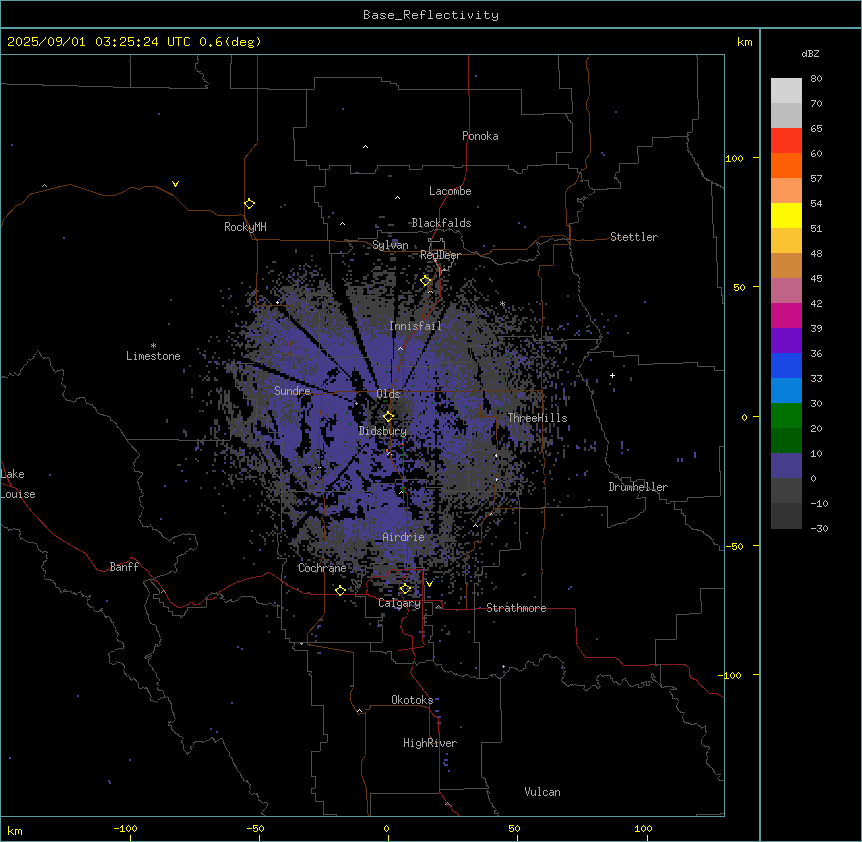Select the white caret marker southwest of Okotoks
This screenshot has height=842, width=862.
click(x=360, y=711)
